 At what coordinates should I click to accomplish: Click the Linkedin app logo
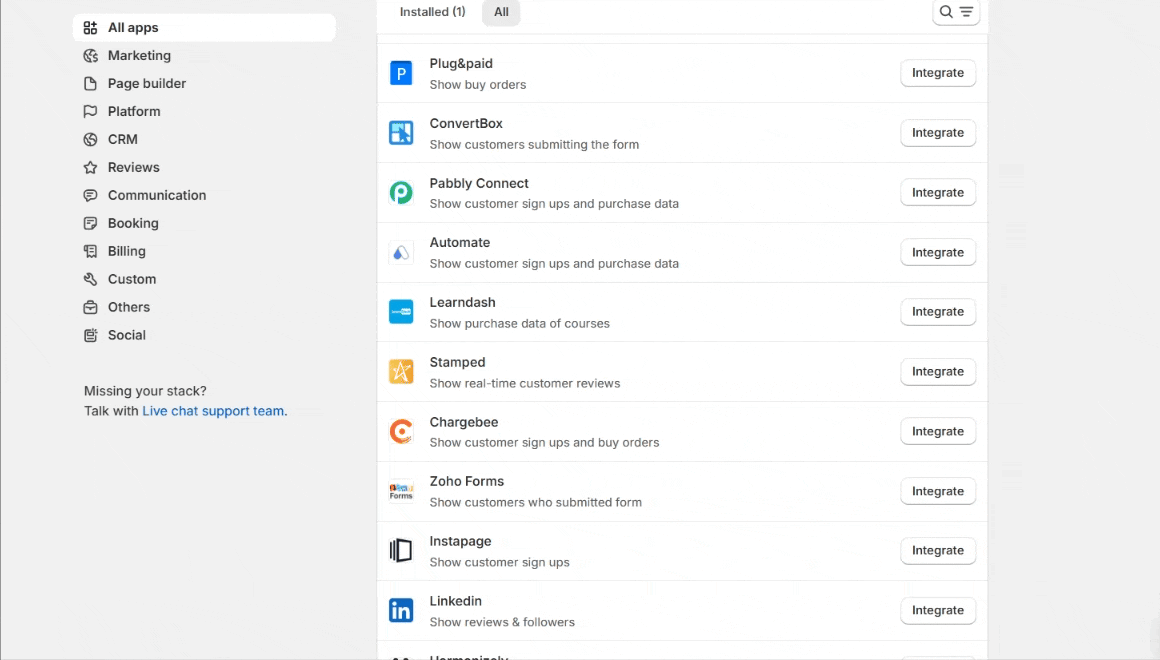(x=401, y=610)
